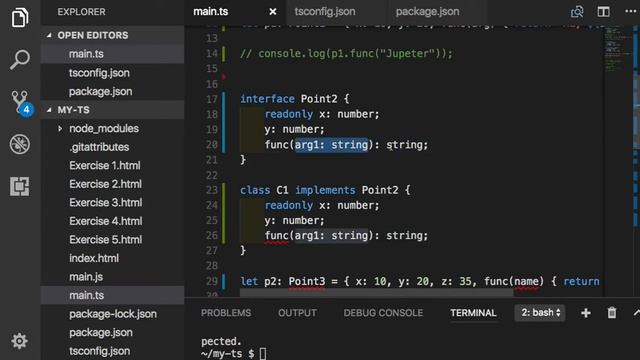This screenshot has width=640, height=360.
Task: Open the Debug Console panel tab
Action: point(383,313)
